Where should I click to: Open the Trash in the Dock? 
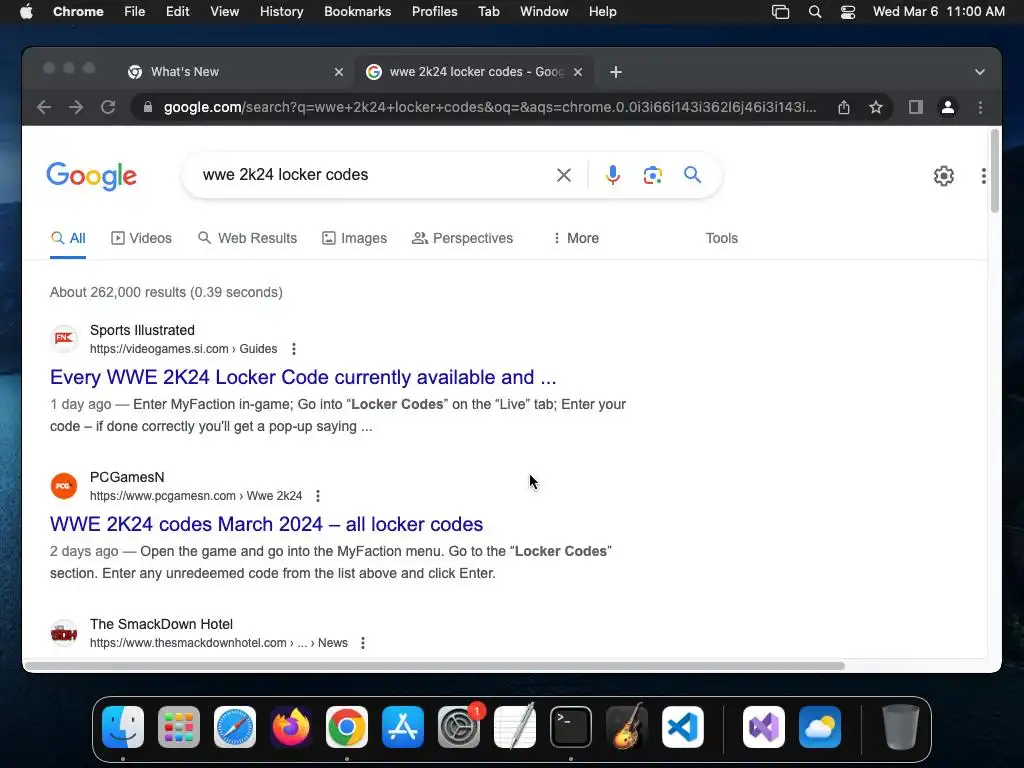[901, 727]
